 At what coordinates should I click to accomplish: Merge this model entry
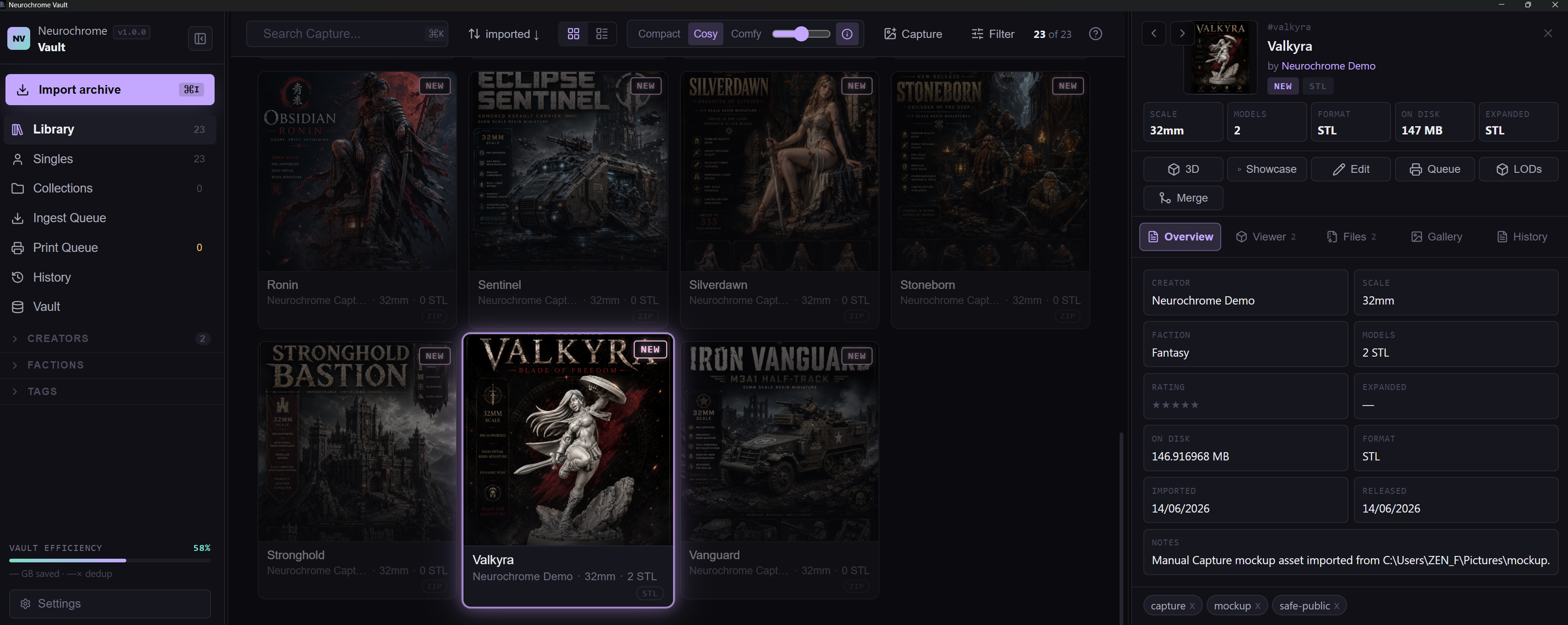click(x=1183, y=198)
